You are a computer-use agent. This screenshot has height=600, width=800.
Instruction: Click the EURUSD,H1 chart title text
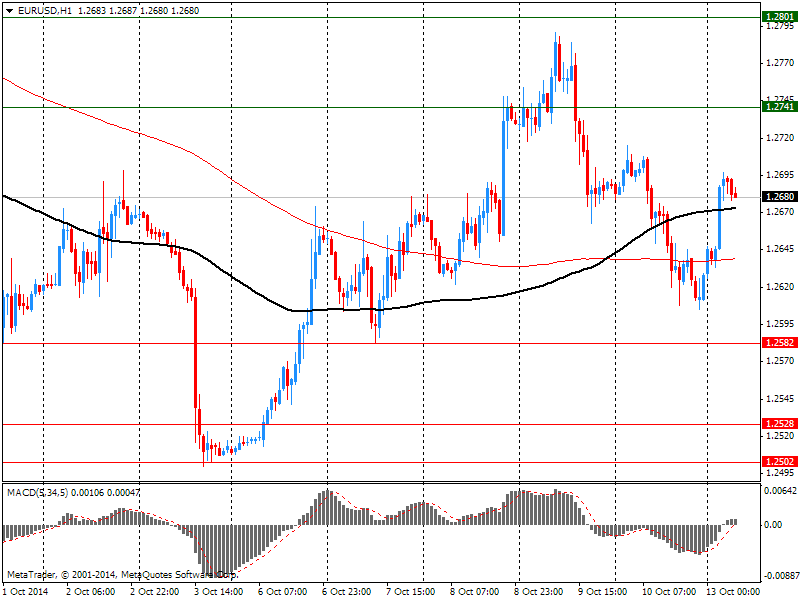click(44, 11)
